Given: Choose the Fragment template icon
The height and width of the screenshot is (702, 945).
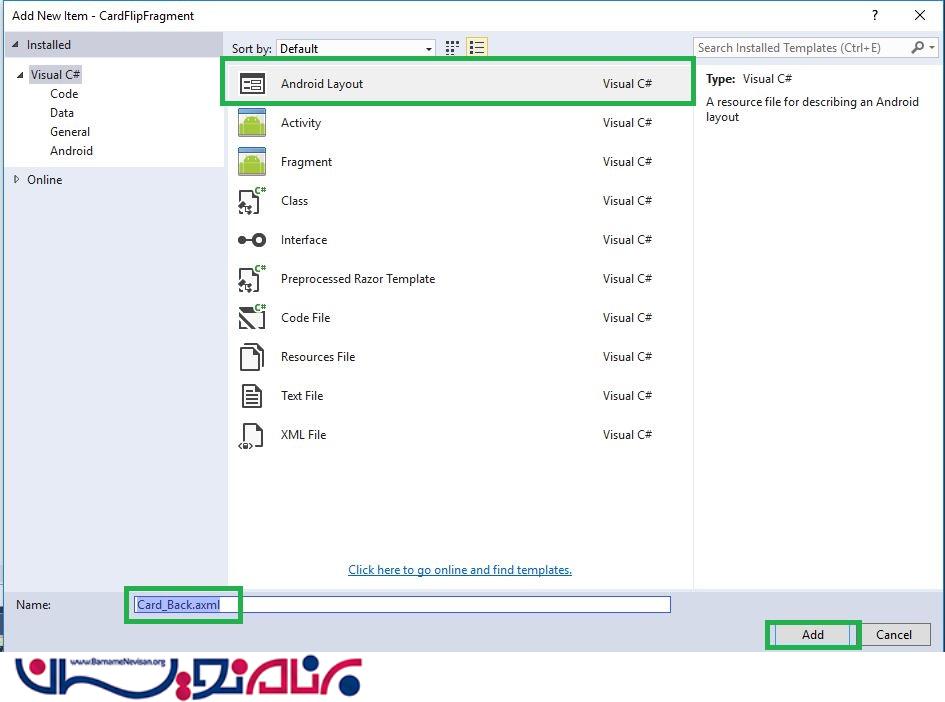Looking at the screenshot, I should pyautogui.click(x=252, y=162).
